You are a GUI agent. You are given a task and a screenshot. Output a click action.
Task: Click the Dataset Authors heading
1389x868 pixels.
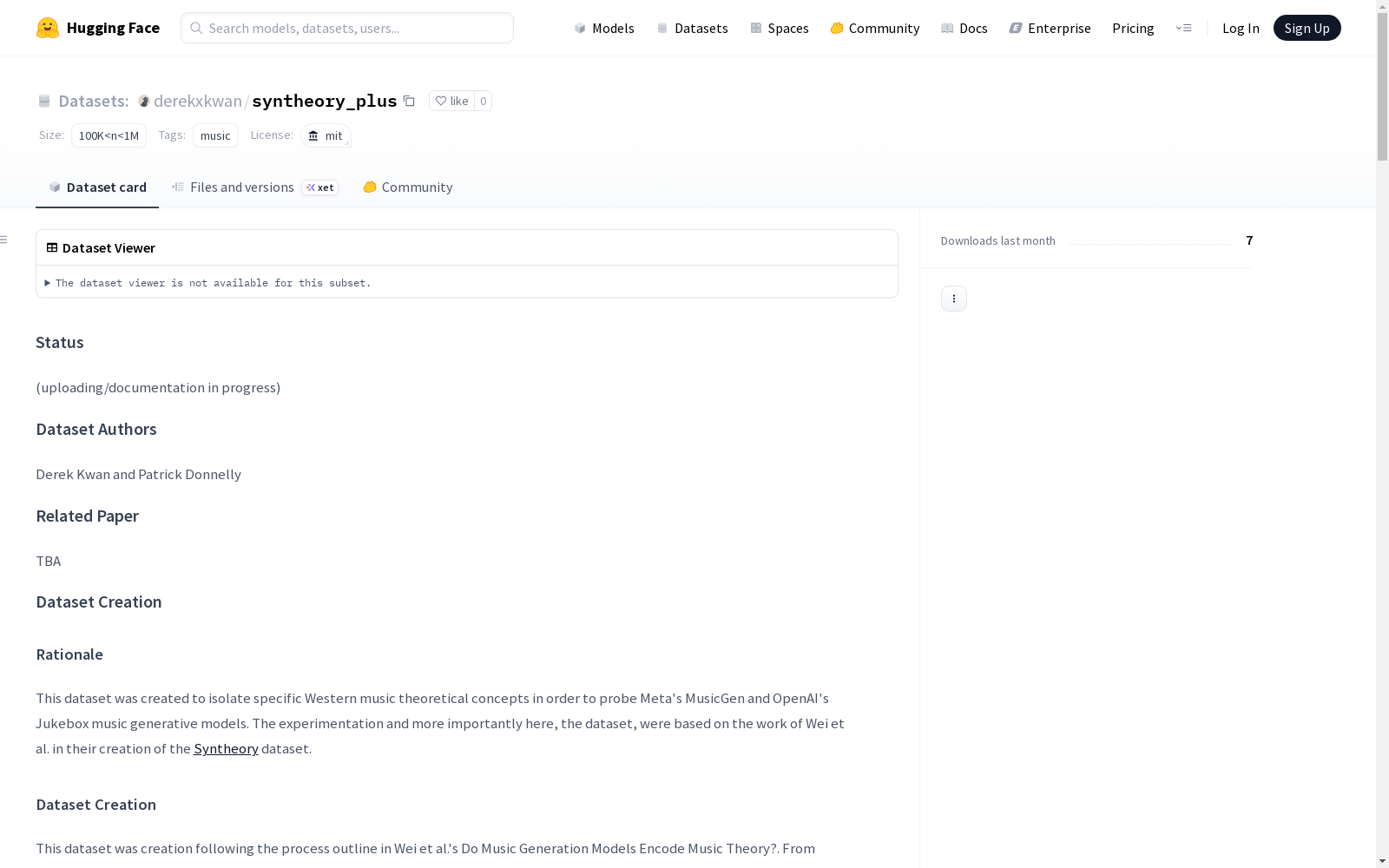click(x=96, y=429)
